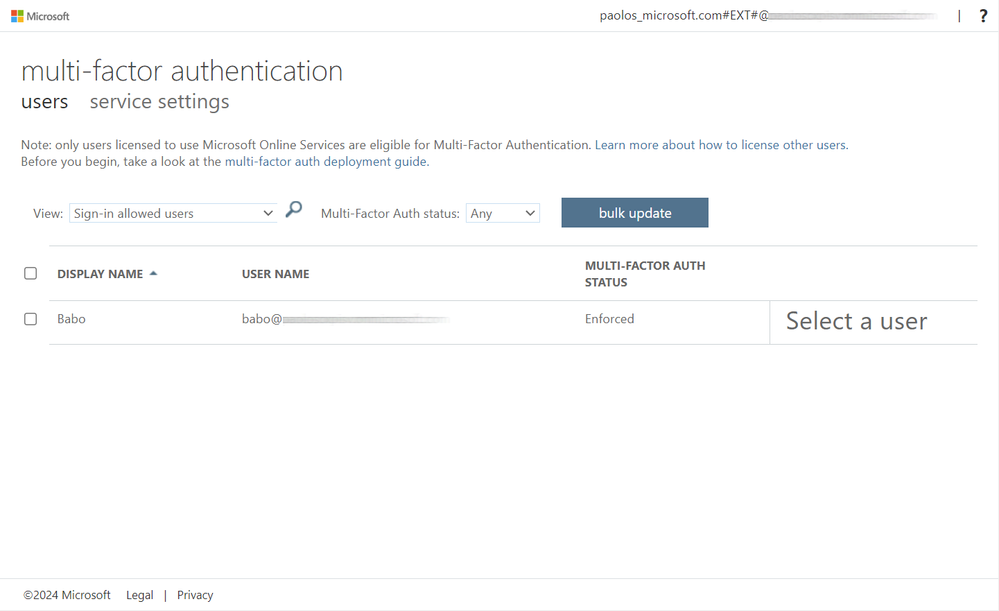999x611 pixels.
Task: Open the Legal link in footer
Action: [140, 595]
